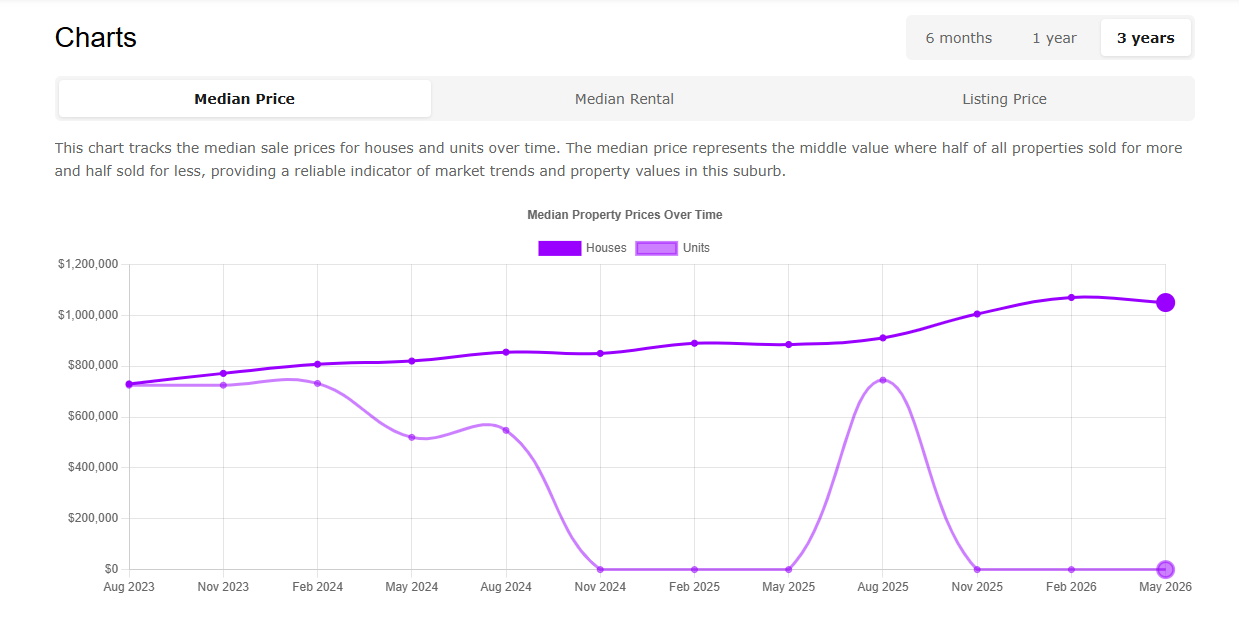1239x622 pixels.
Task: Click the Houses legend label
Action: [606, 248]
